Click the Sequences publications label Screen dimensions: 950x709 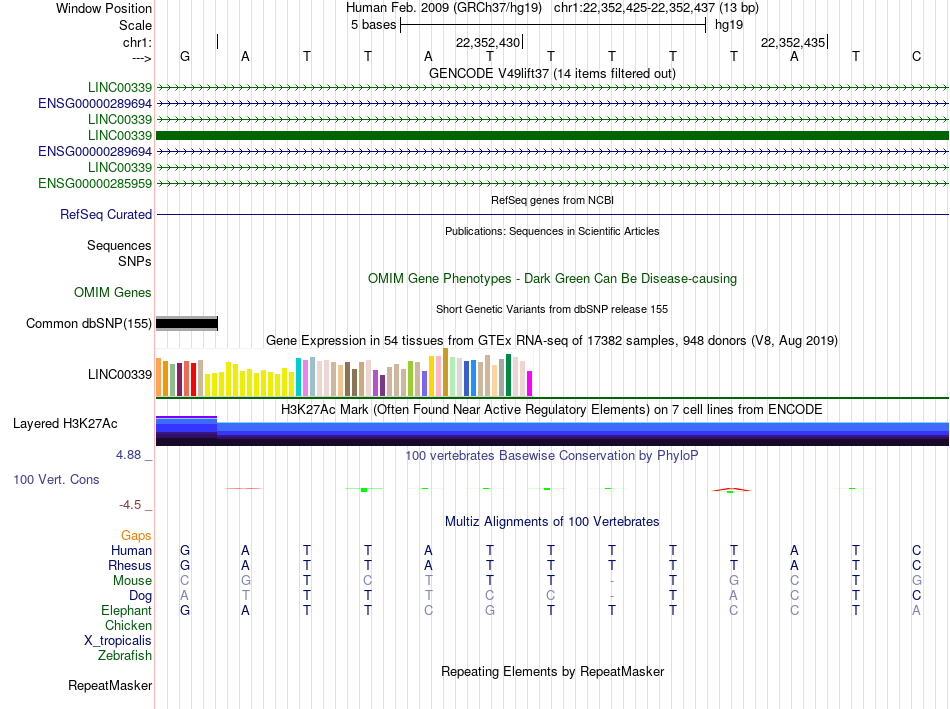pos(119,245)
